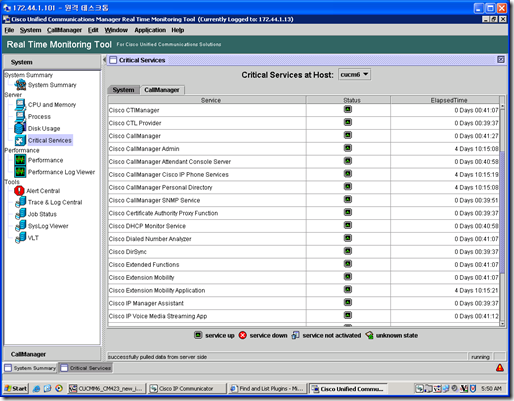Click the VLT tool icon
The width and height of the screenshot is (514, 401).
click(21, 238)
